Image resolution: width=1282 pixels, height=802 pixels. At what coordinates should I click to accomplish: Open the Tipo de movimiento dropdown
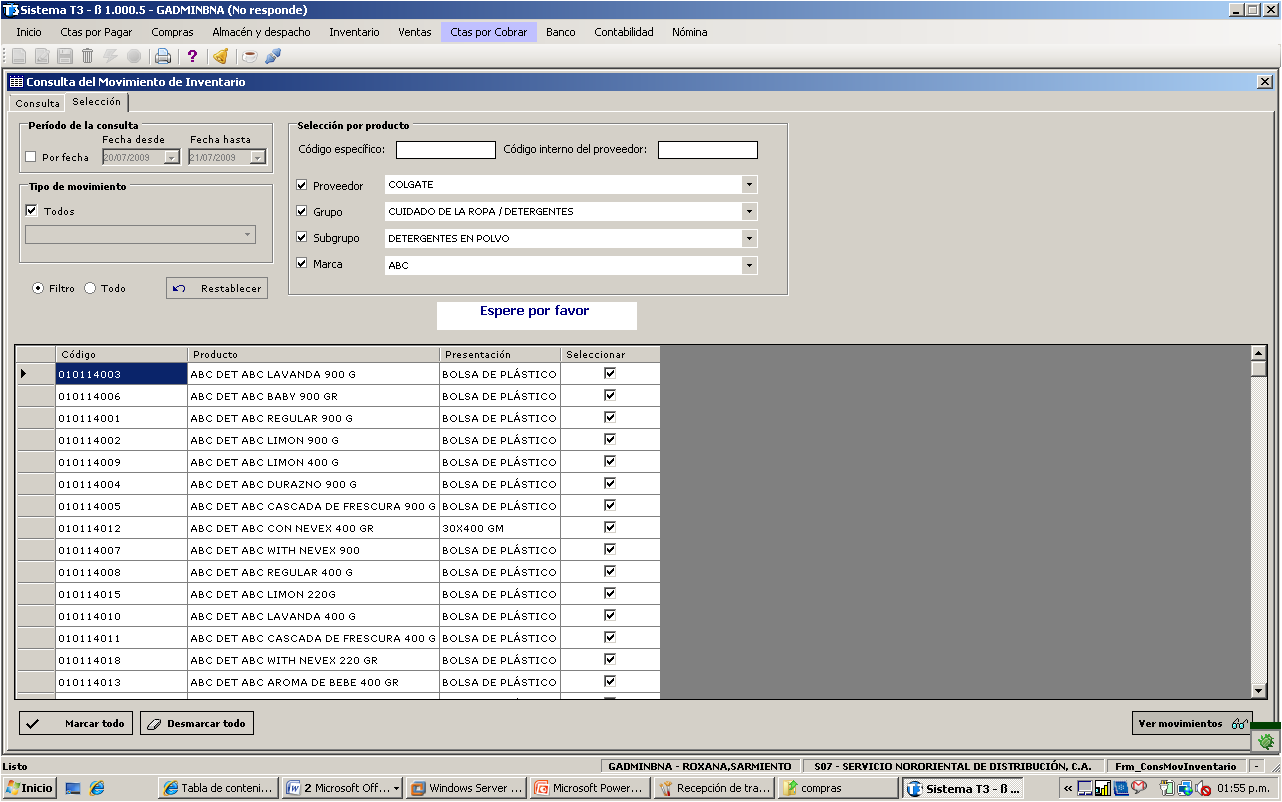coord(247,235)
